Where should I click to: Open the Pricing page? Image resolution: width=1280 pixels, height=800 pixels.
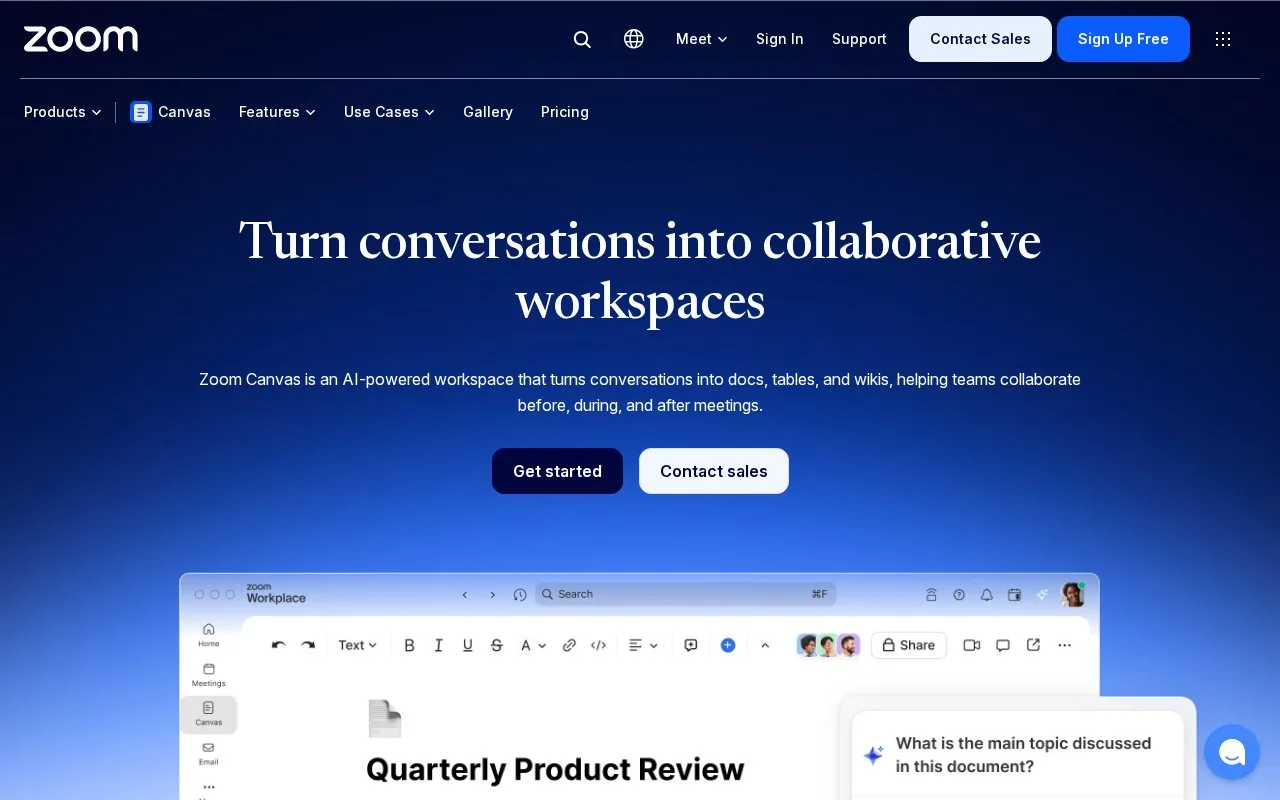[x=565, y=112]
